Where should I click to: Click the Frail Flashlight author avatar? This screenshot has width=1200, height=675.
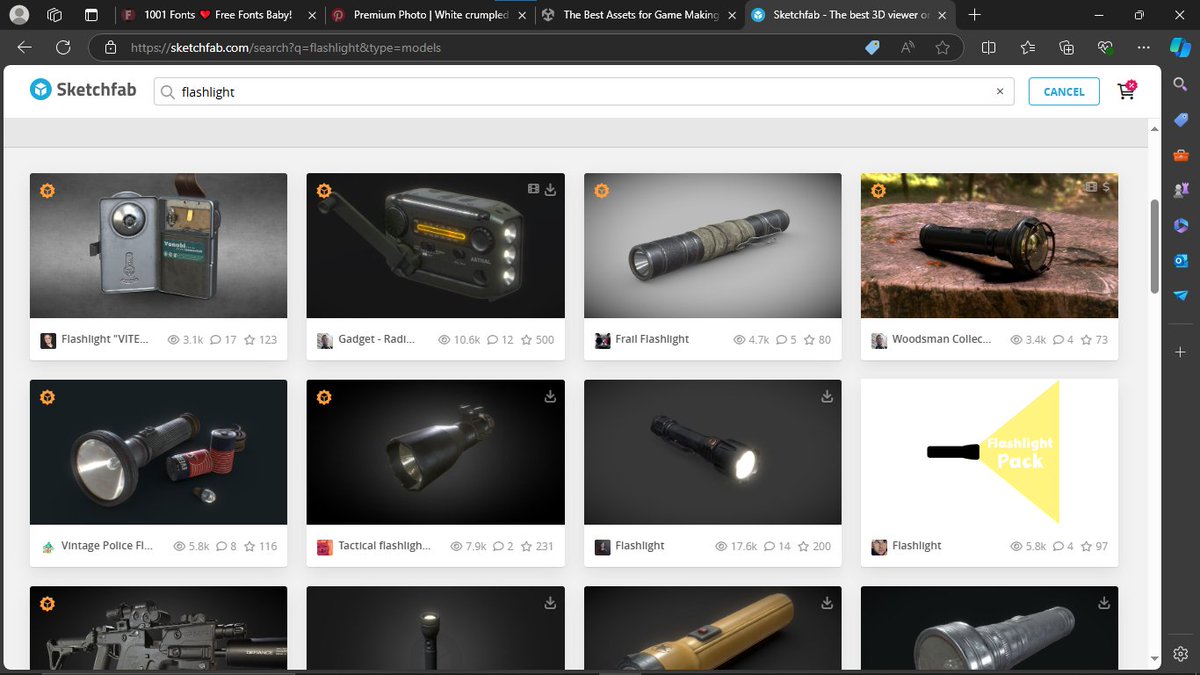click(602, 340)
